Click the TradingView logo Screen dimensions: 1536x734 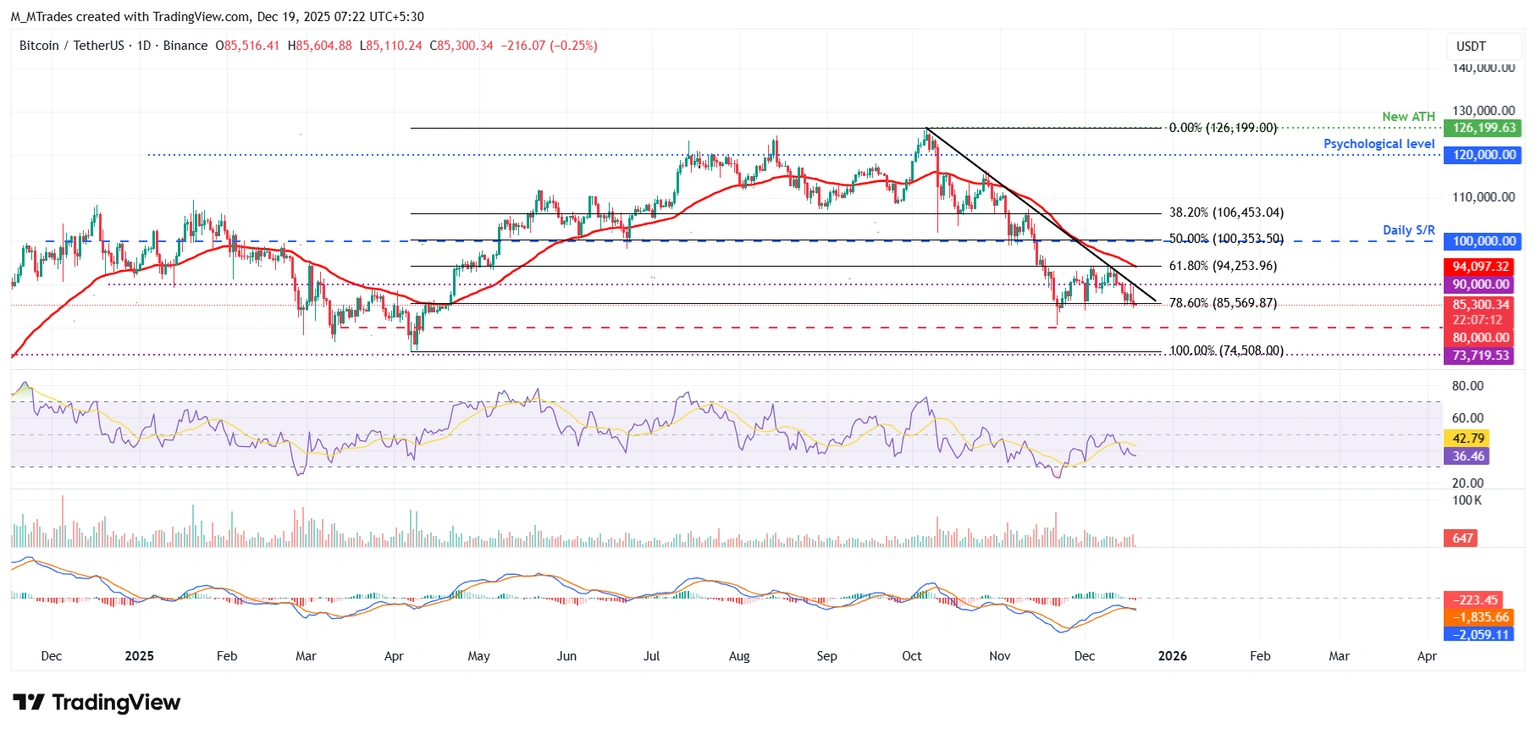click(96, 702)
